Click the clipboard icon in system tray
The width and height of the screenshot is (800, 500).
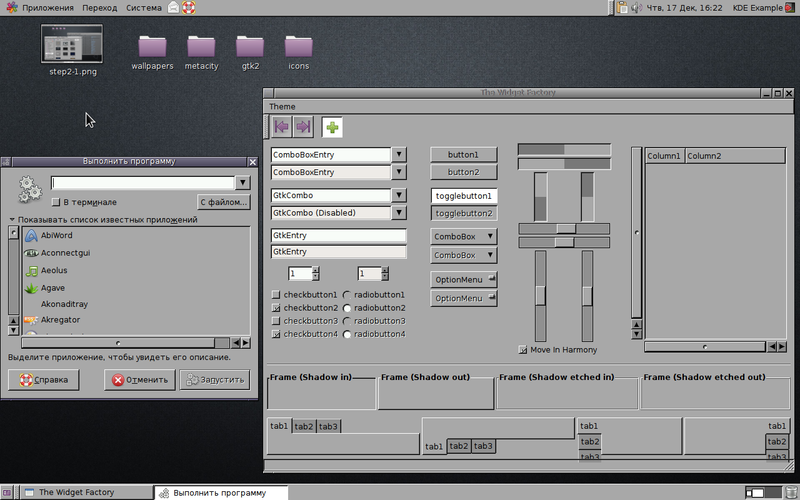(622, 8)
